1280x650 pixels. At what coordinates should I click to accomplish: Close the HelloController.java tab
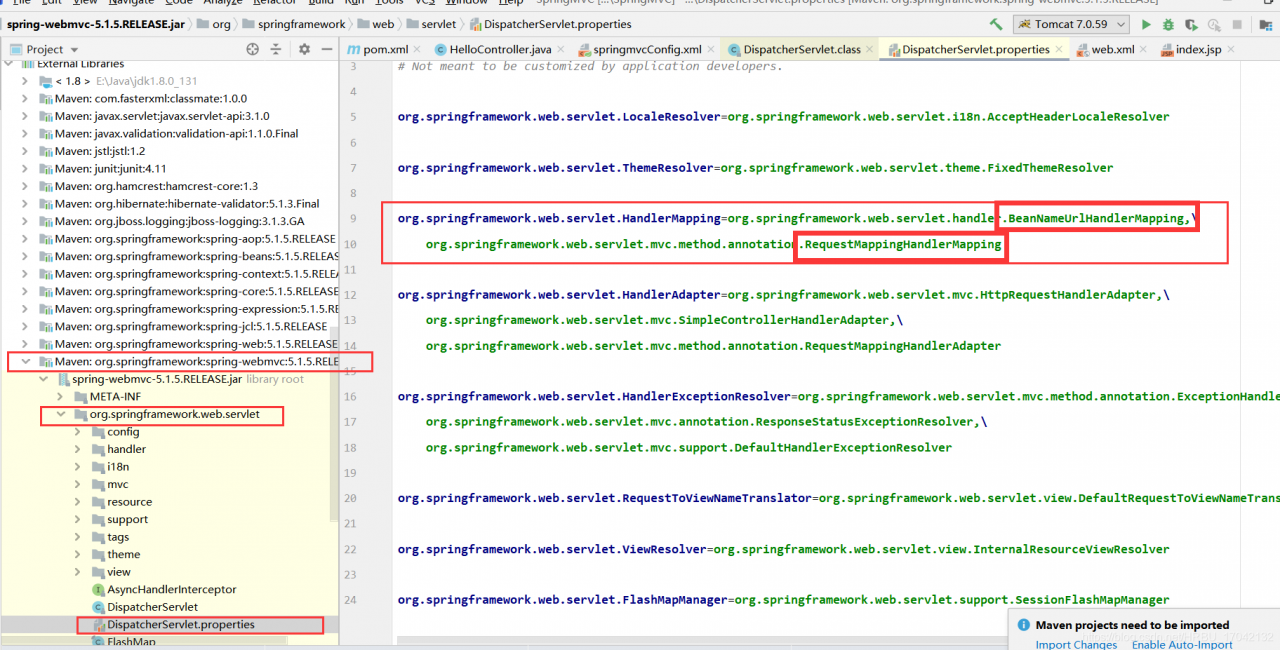pos(562,49)
